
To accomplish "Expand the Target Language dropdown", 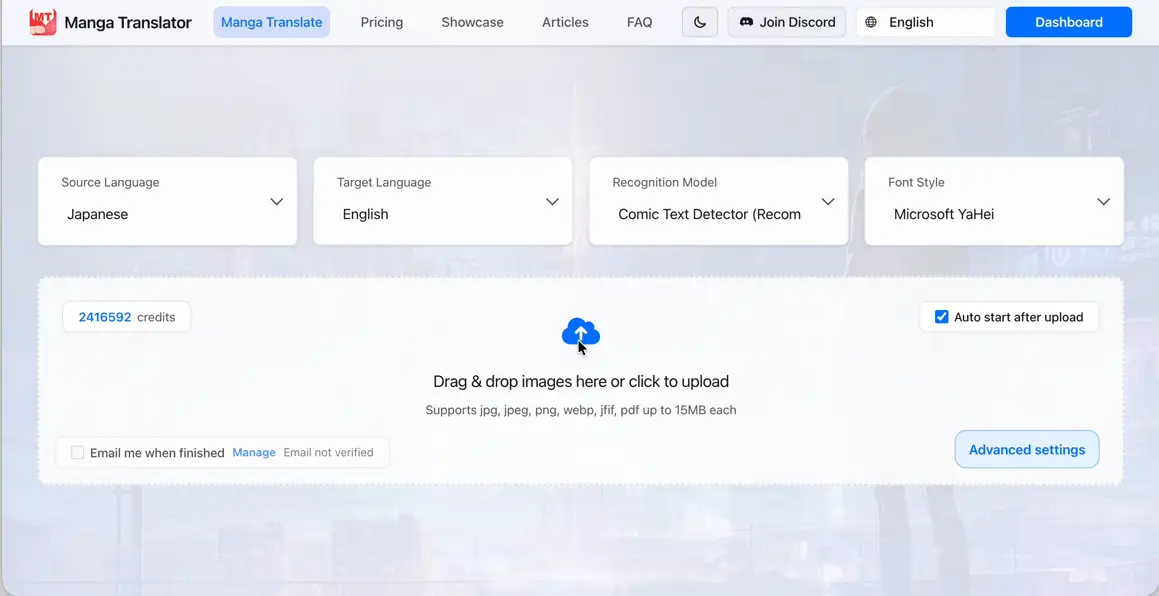I will [x=443, y=201].
